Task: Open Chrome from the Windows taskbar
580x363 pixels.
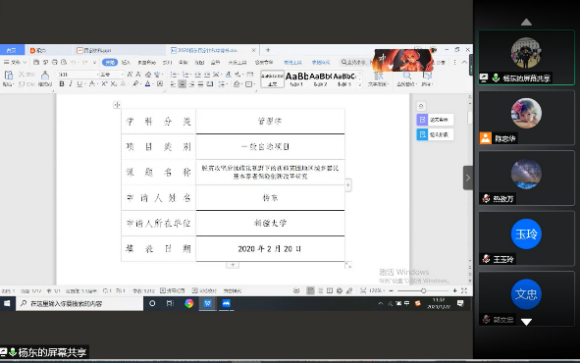Action: 189,303
